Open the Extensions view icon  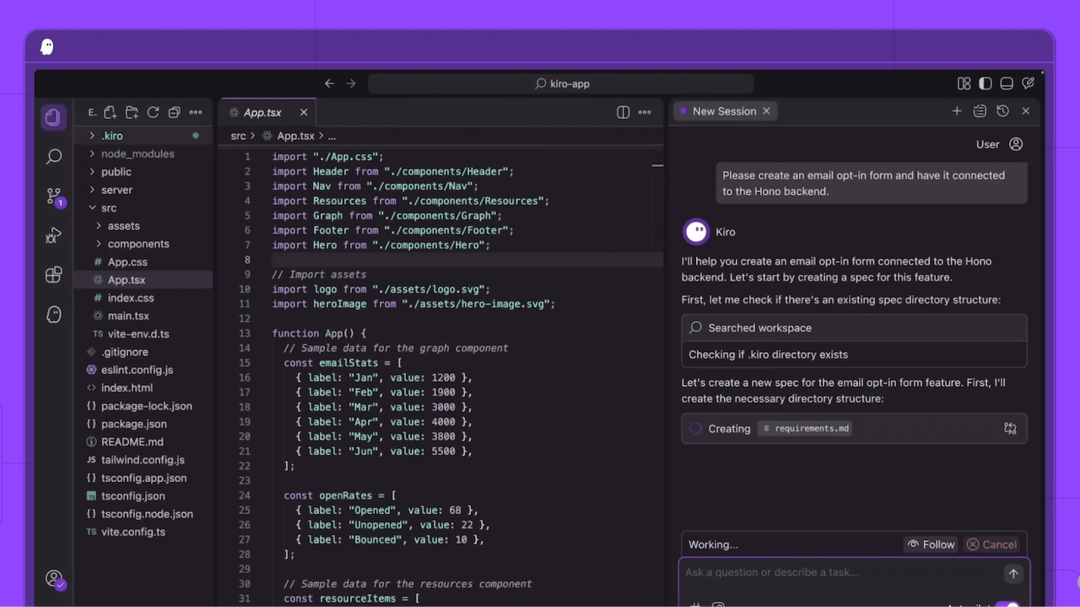[54, 275]
